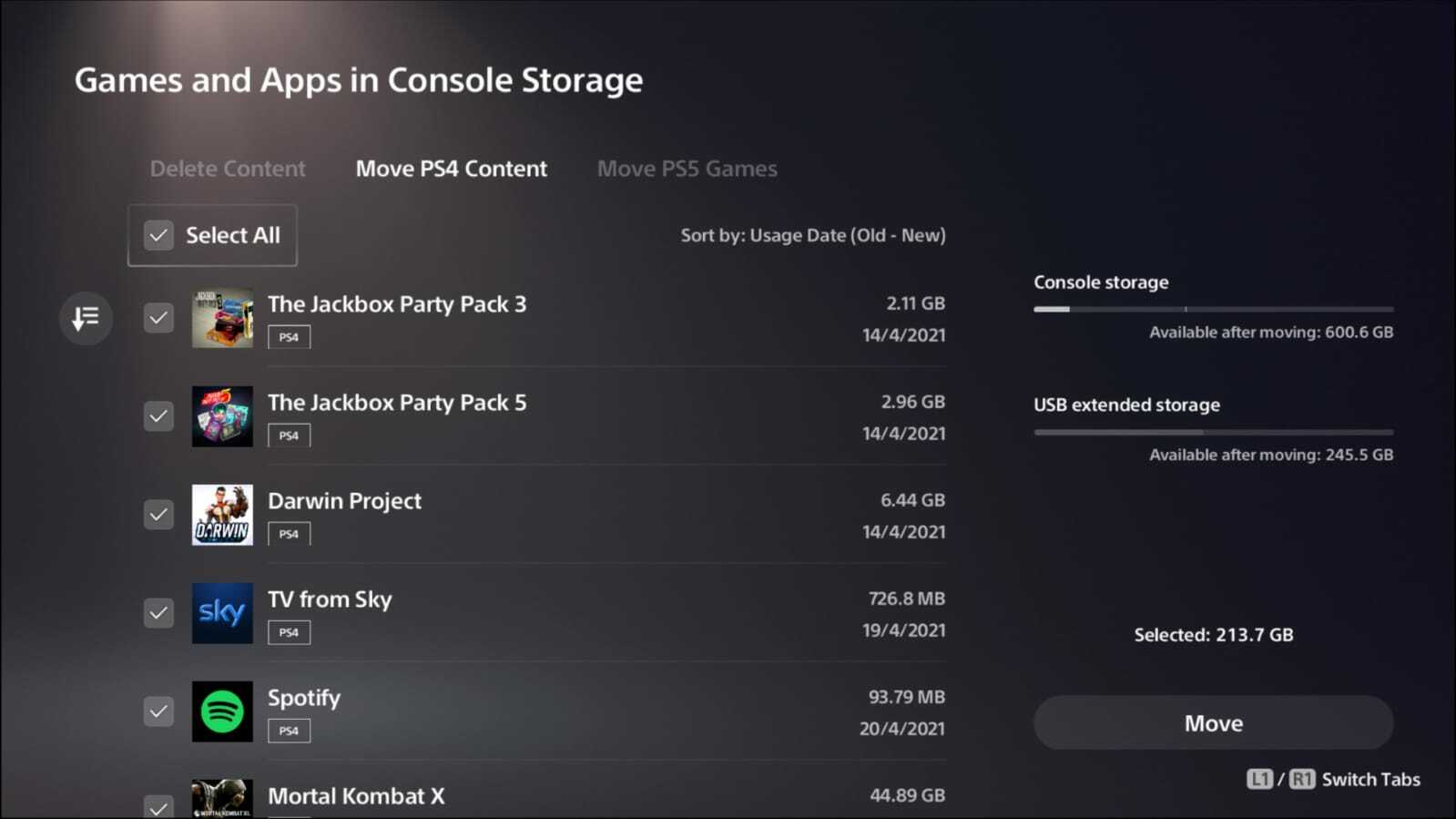Uncheck the Darwin Project checkbox
This screenshot has width=1456, height=819.
158,515
